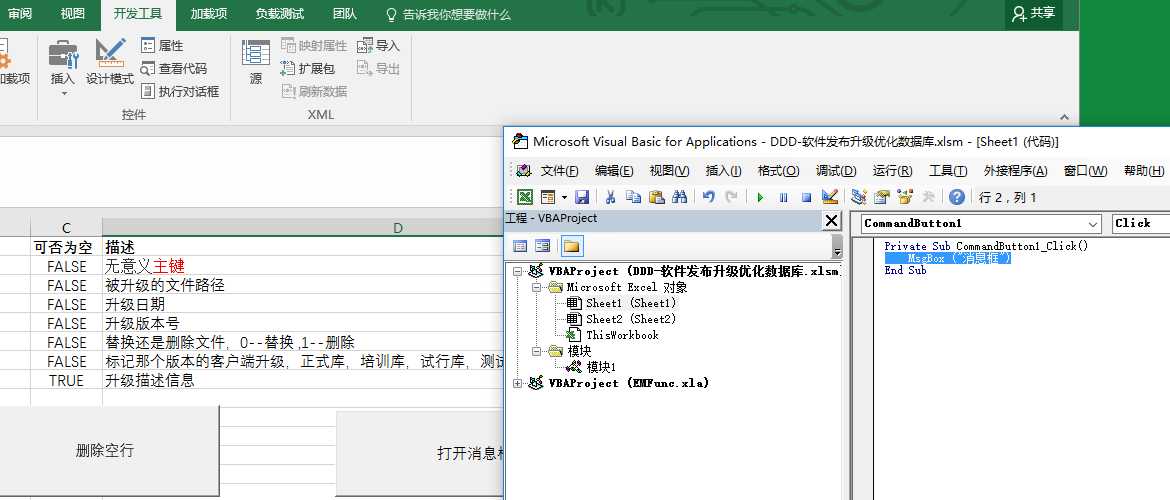Viewport: 1170px width, 500px height.
Task: Expand the VBAProject (EMFunc.xla) node
Action: click(x=518, y=383)
